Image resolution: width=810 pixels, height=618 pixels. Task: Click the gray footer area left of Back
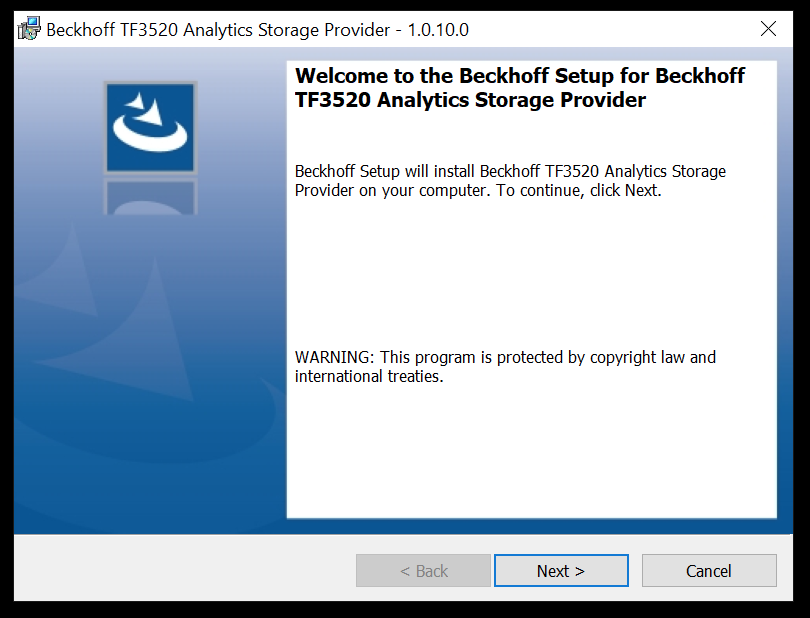(184, 568)
